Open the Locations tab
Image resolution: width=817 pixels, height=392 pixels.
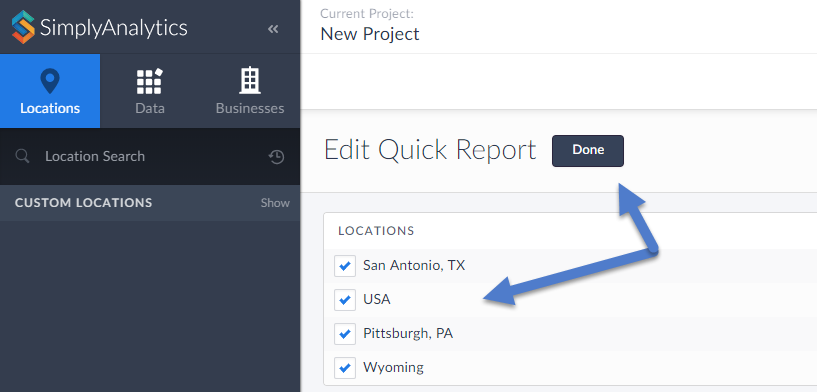pos(50,91)
